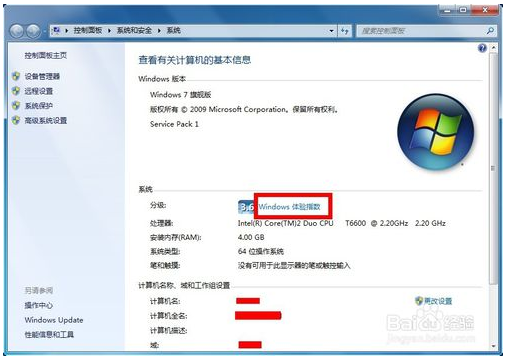Image resolution: width=508 pixels, height=361 pixels.
Task: Click the 64 位操作系统 value
Action: 261,251
